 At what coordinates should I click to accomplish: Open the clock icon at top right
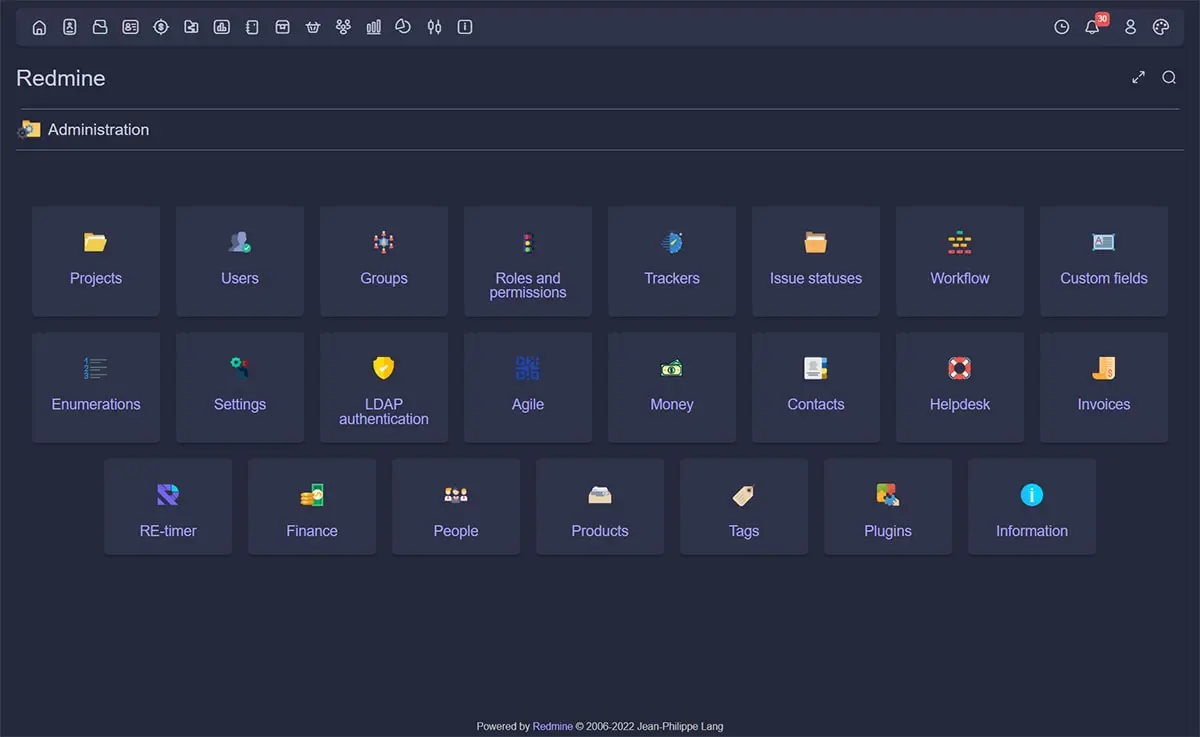tap(1062, 27)
